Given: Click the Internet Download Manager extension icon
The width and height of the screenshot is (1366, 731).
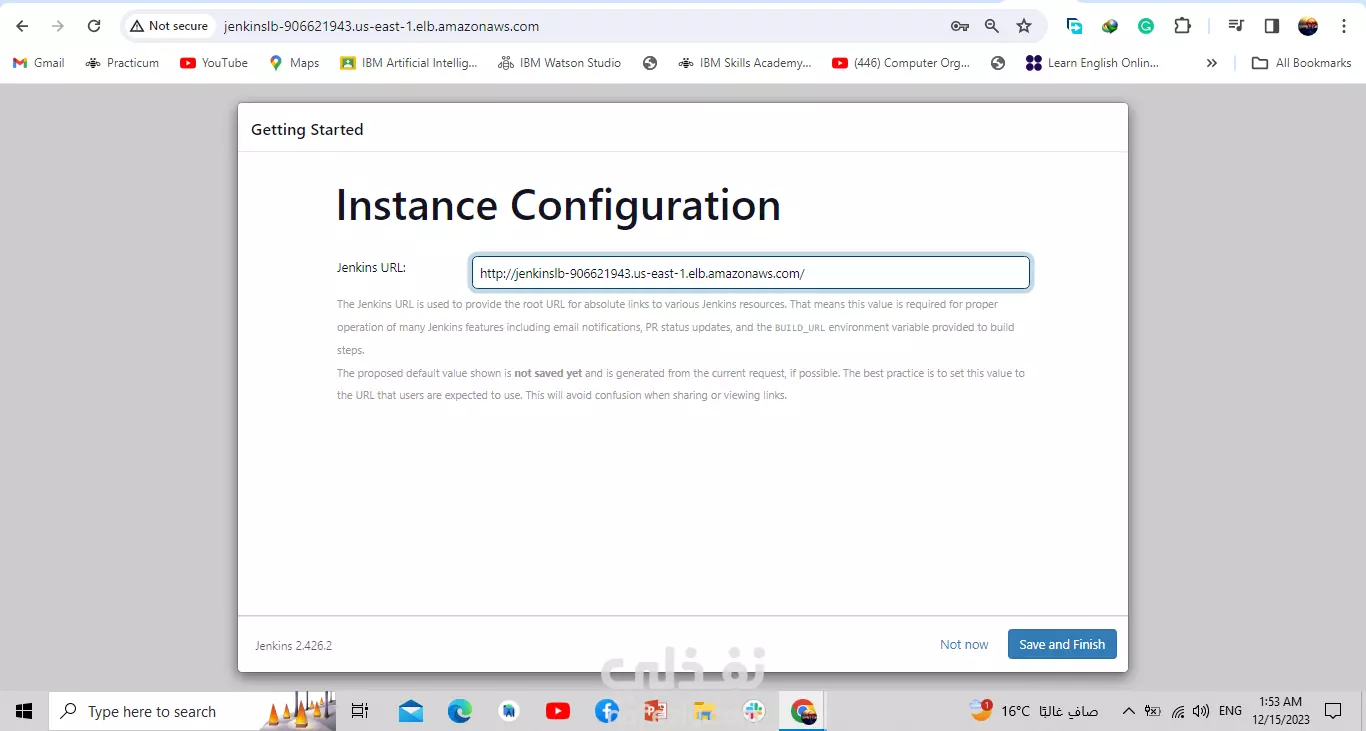Looking at the screenshot, I should [1110, 26].
